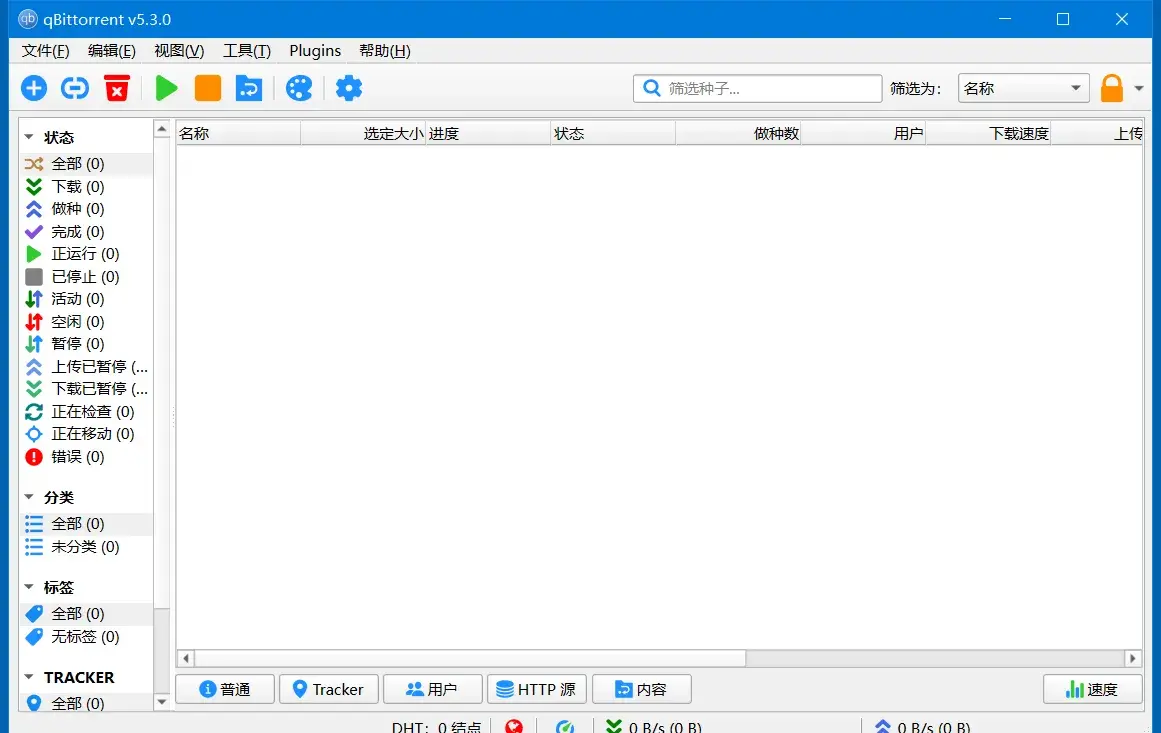Open the 速度 graph tab
This screenshot has width=1161, height=733.
tap(1093, 689)
